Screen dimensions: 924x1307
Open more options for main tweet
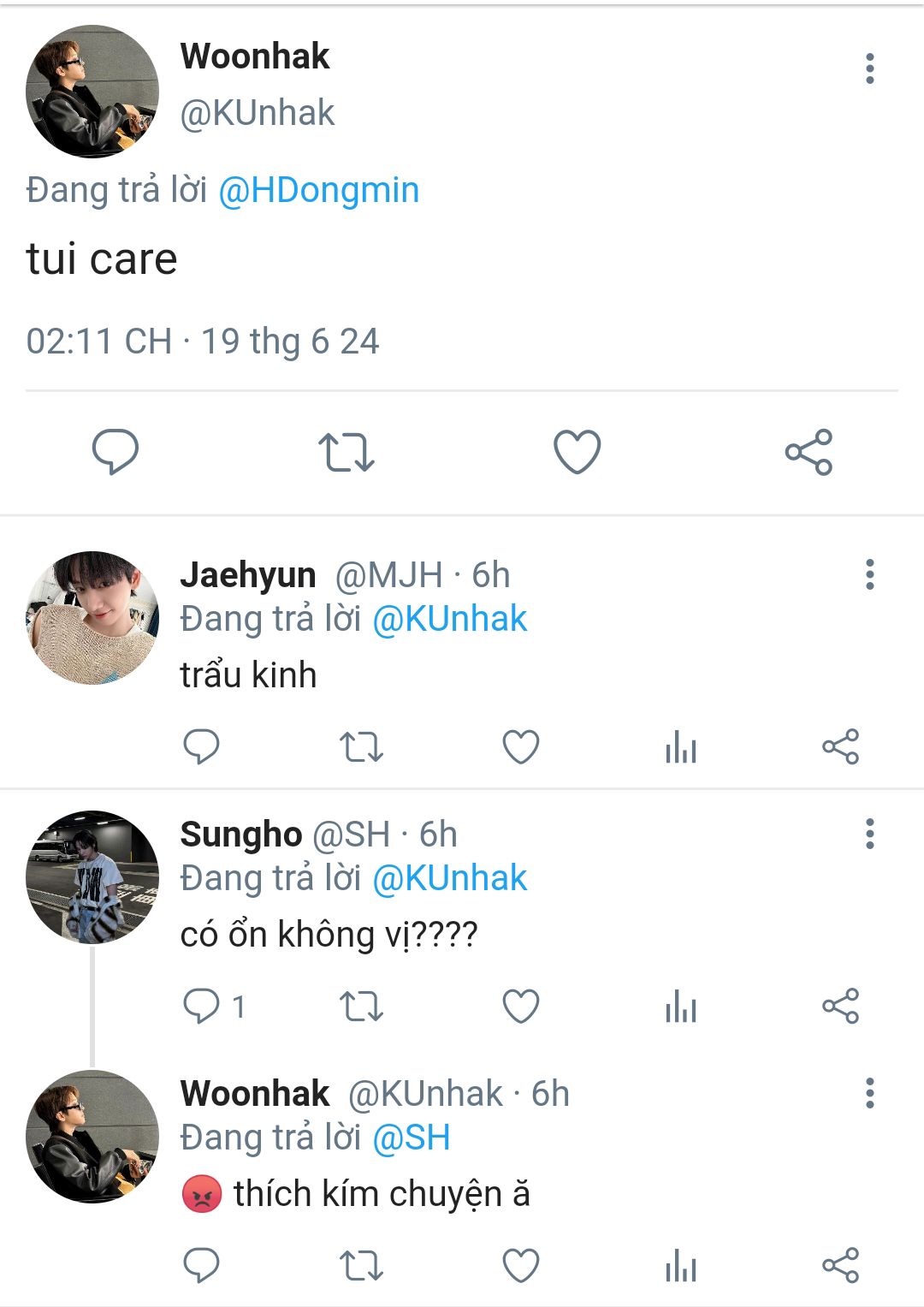[x=870, y=68]
